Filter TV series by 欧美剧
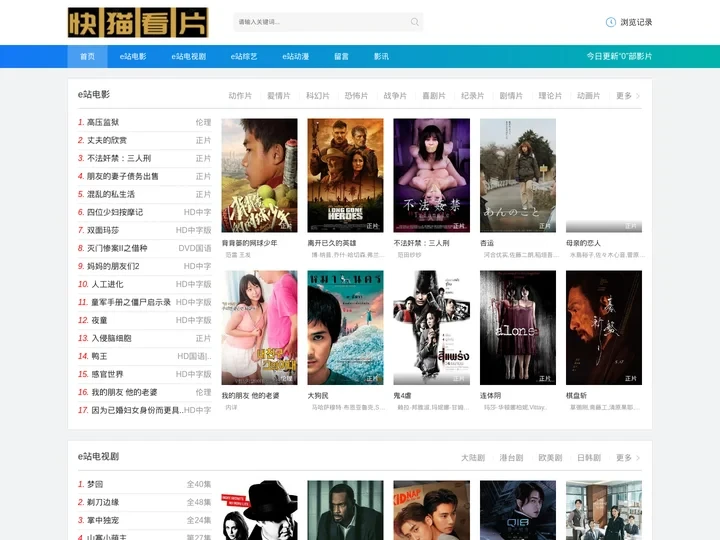Viewport: 720px width, 540px height. click(x=550, y=458)
